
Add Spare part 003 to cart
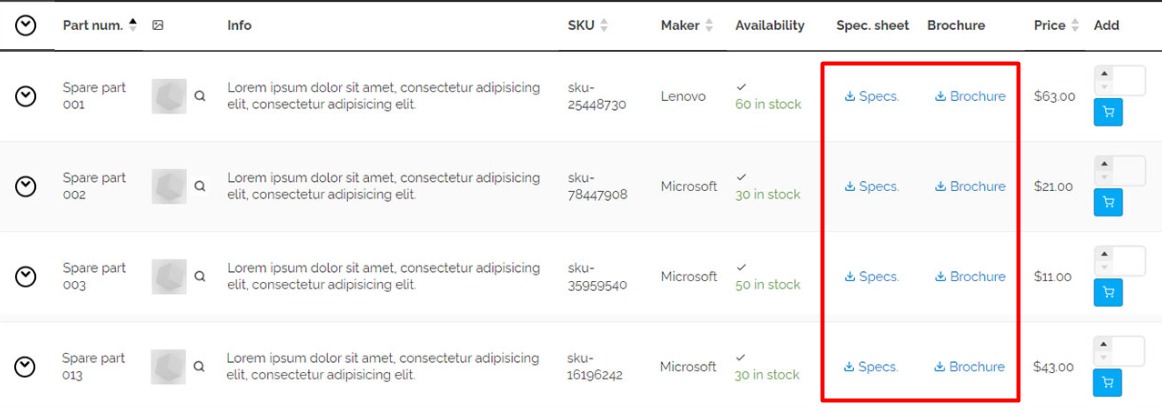point(1108,293)
